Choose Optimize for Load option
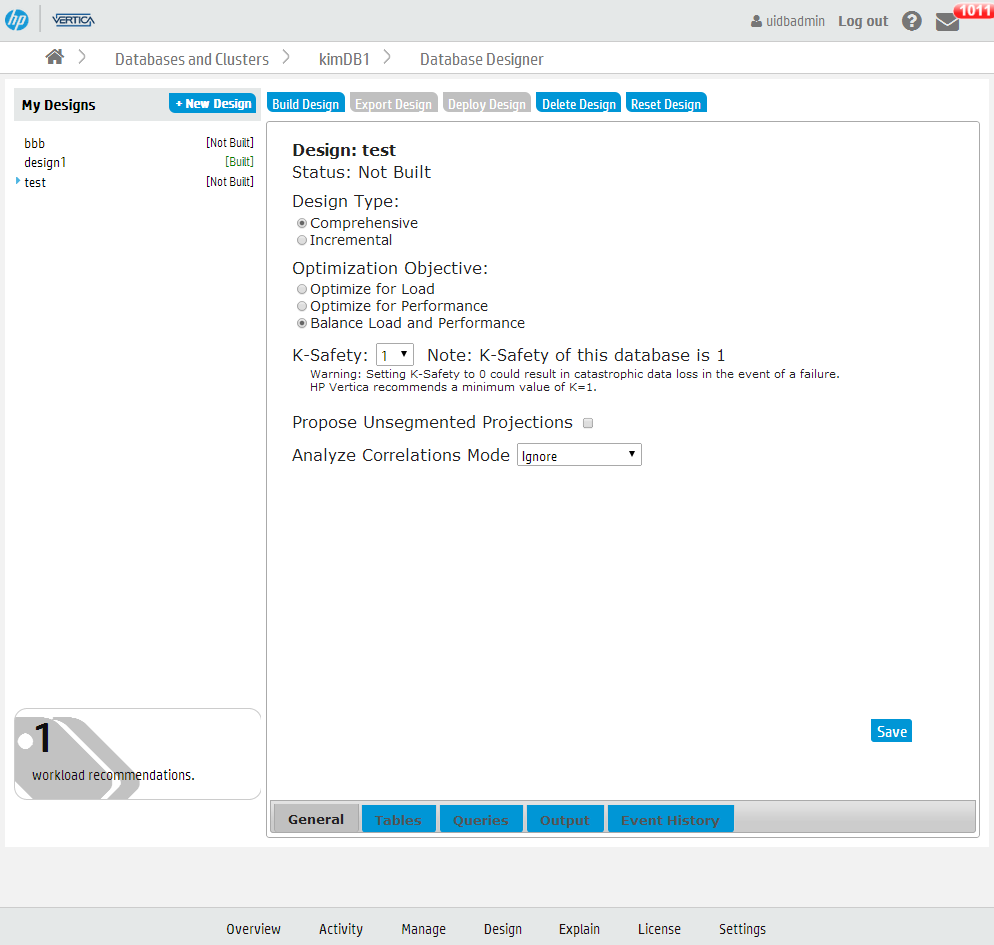 [302, 290]
